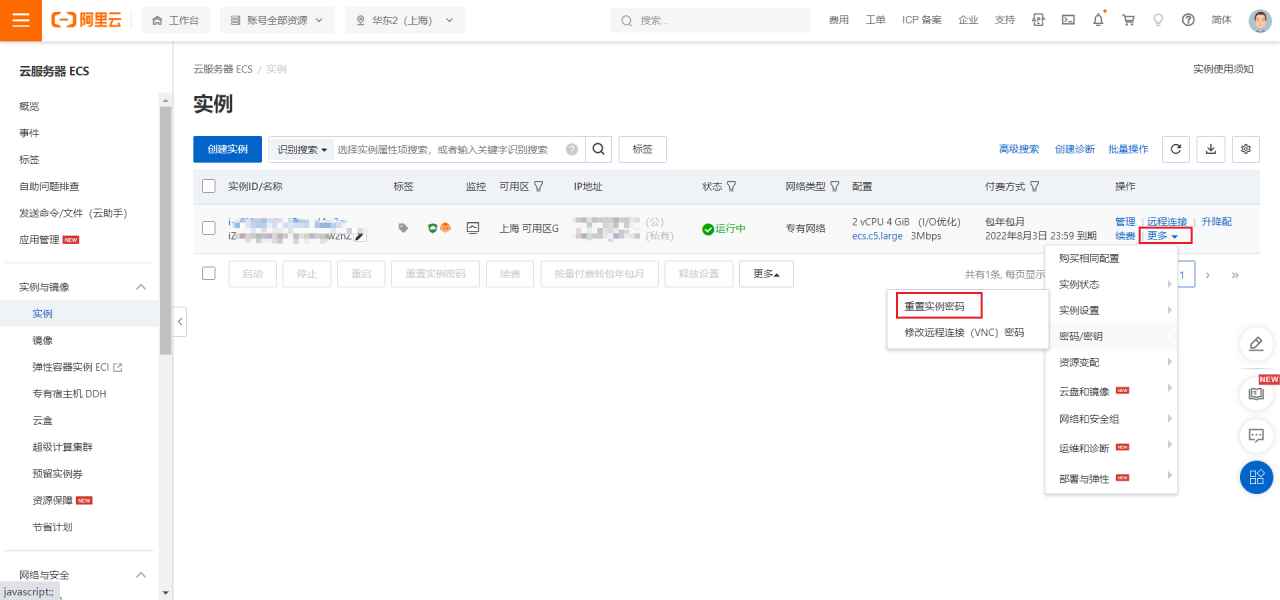The height and width of the screenshot is (600, 1280).
Task: Check the instance row checkbox
Action: (209, 228)
